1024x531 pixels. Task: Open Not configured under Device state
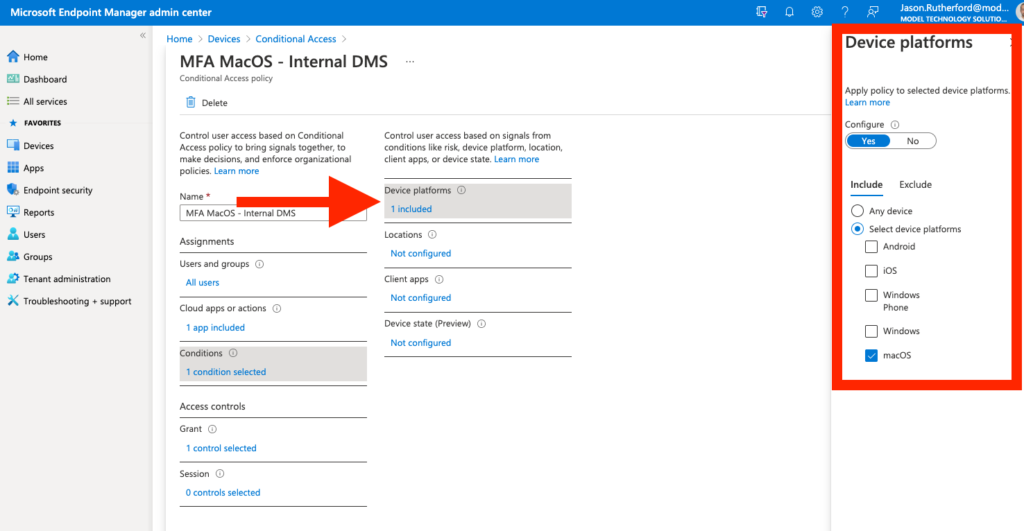(421, 343)
